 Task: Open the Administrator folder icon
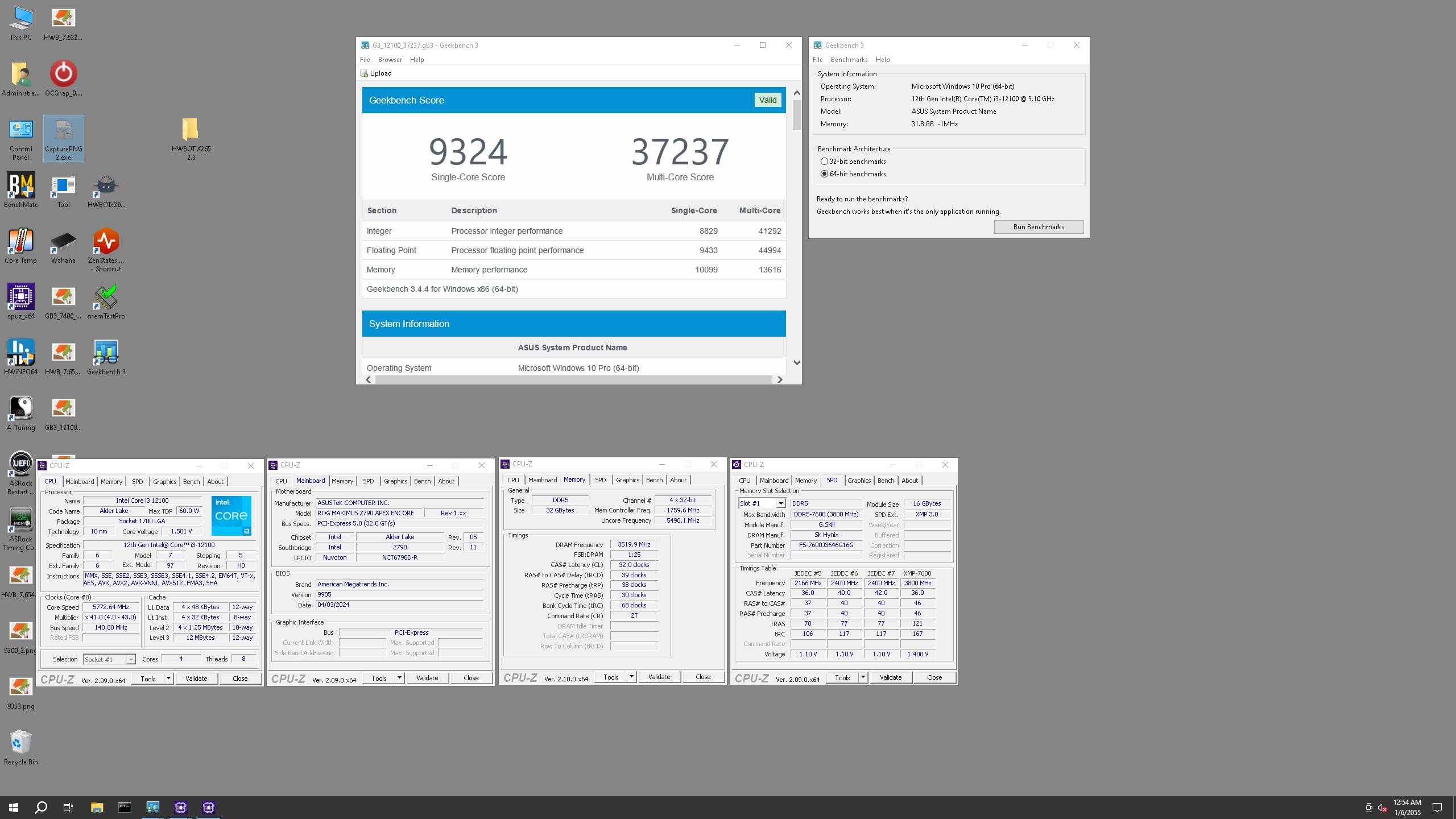(20, 78)
